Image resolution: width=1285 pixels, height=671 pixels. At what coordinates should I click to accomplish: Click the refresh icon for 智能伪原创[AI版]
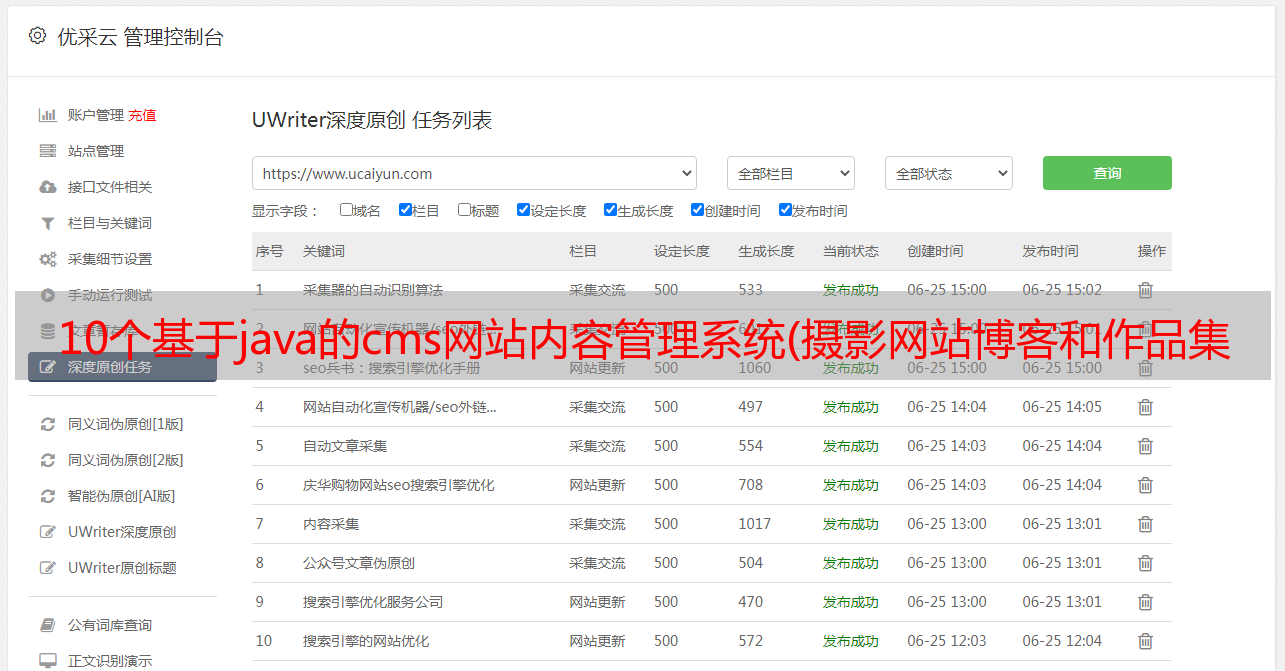tap(47, 496)
